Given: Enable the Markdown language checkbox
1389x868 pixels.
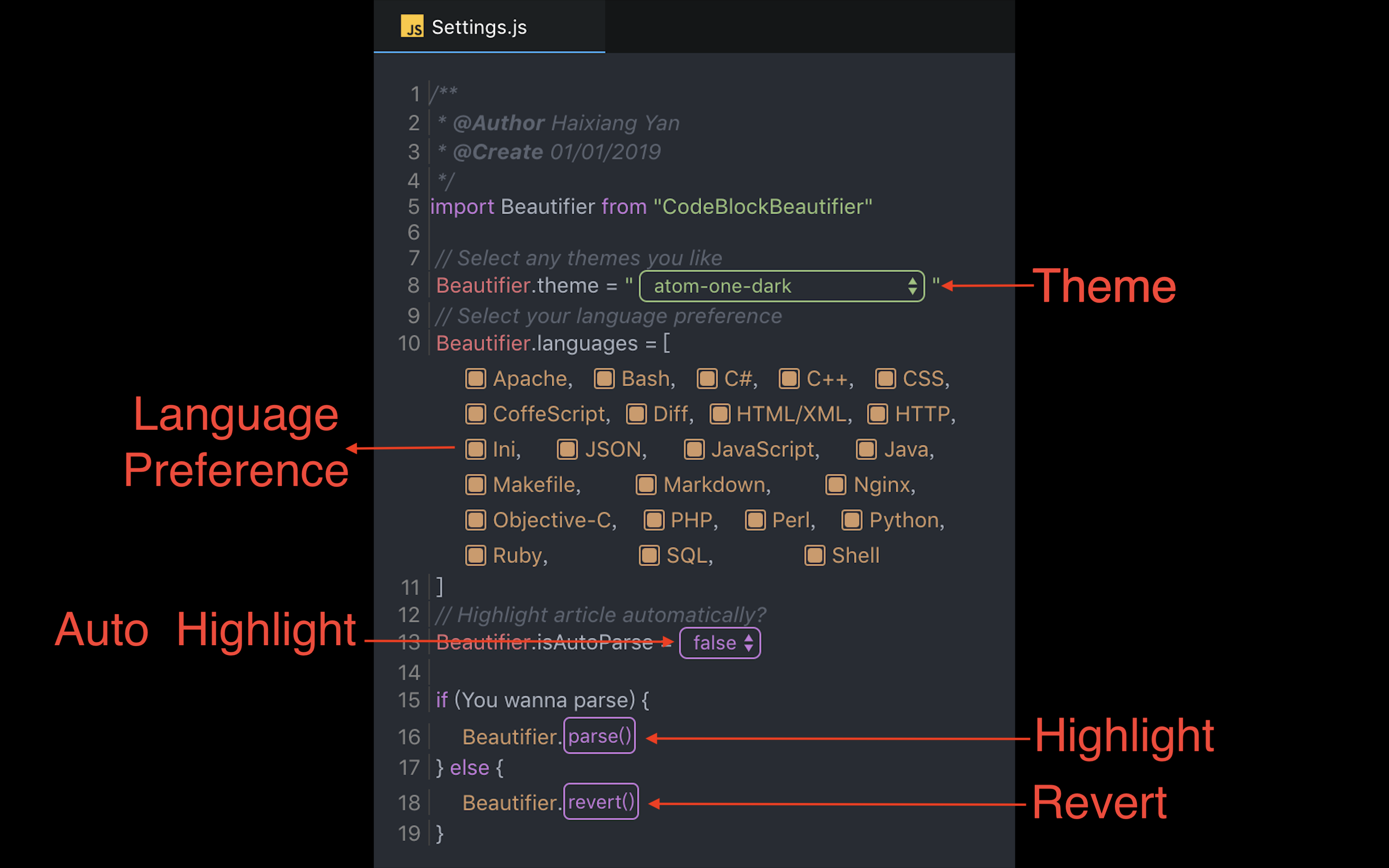Looking at the screenshot, I should point(646,485).
